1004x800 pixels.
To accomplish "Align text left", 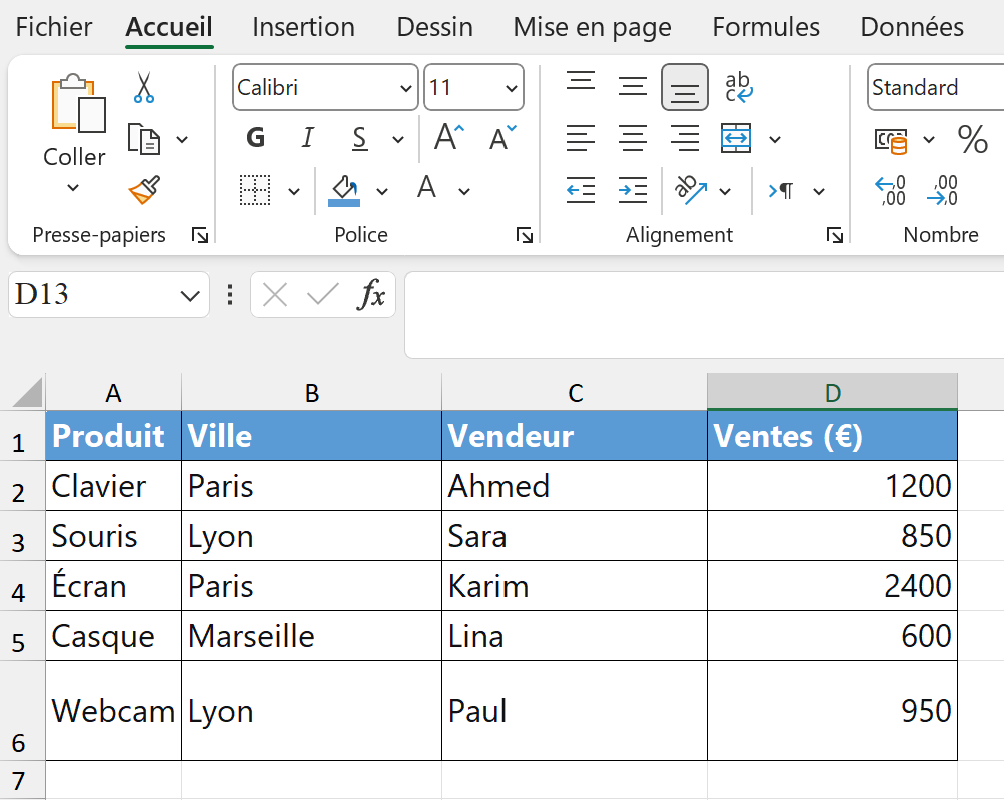I will 581,138.
